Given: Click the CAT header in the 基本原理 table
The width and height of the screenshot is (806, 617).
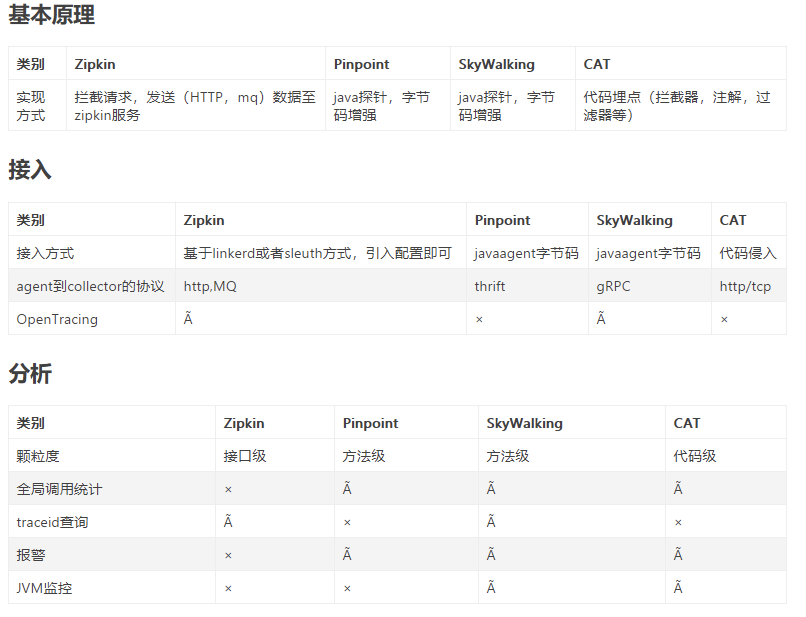Looking at the screenshot, I should tap(597, 64).
